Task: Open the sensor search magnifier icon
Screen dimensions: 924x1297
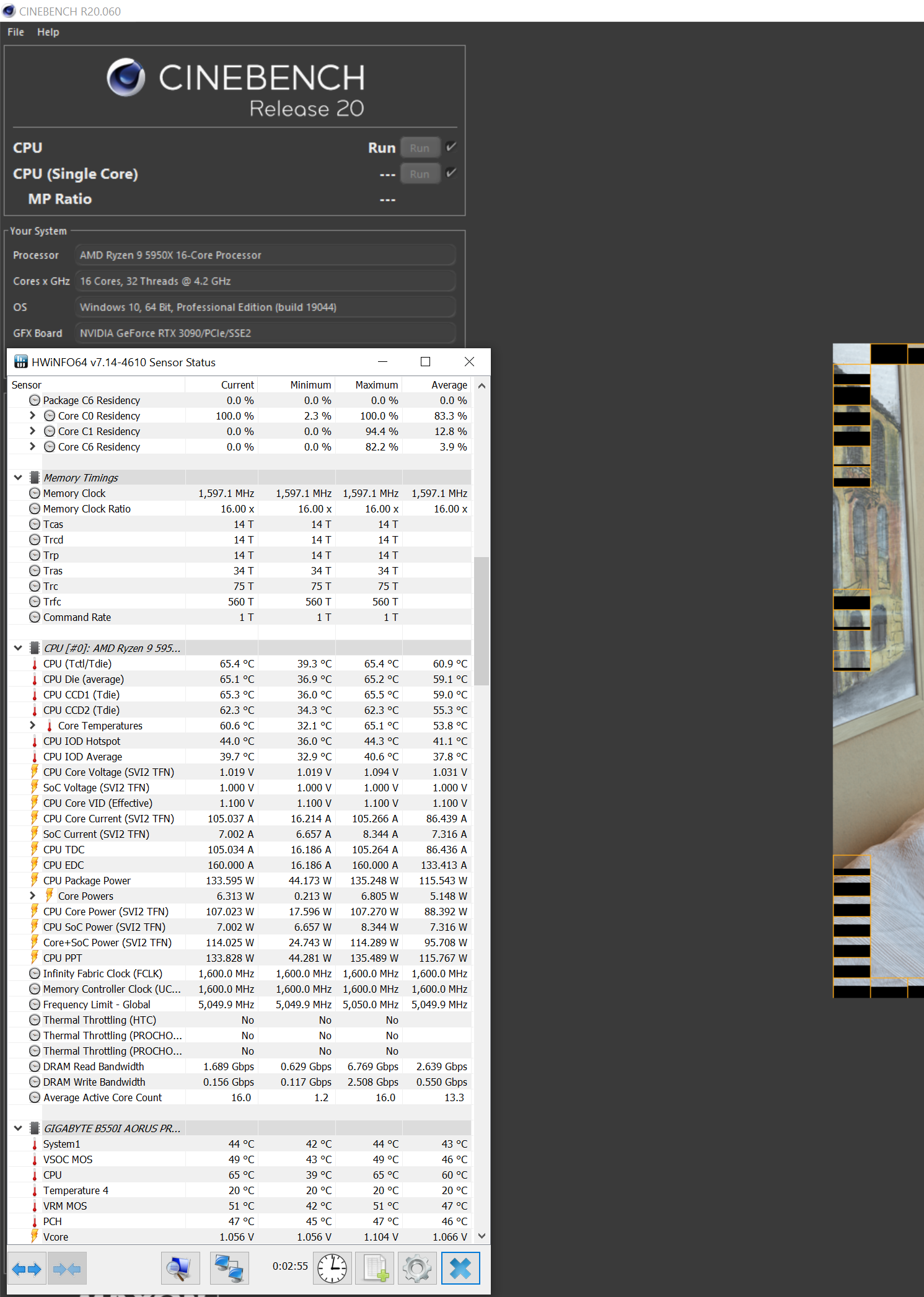Action: pyautogui.click(x=180, y=1268)
